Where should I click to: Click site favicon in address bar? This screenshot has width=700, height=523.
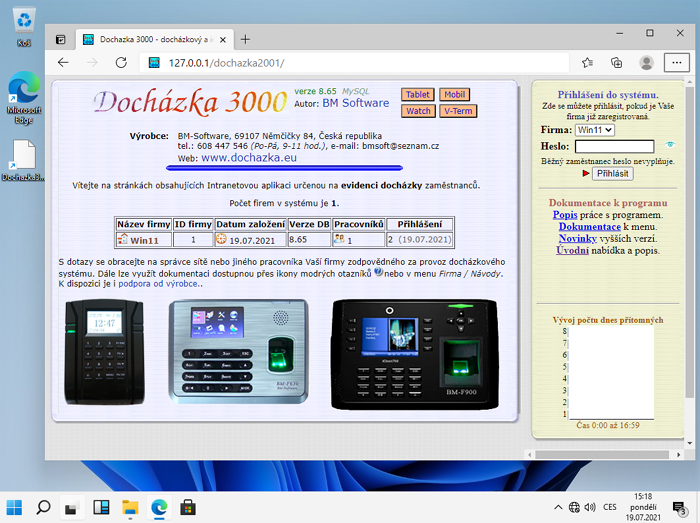(x=154, y=63)
